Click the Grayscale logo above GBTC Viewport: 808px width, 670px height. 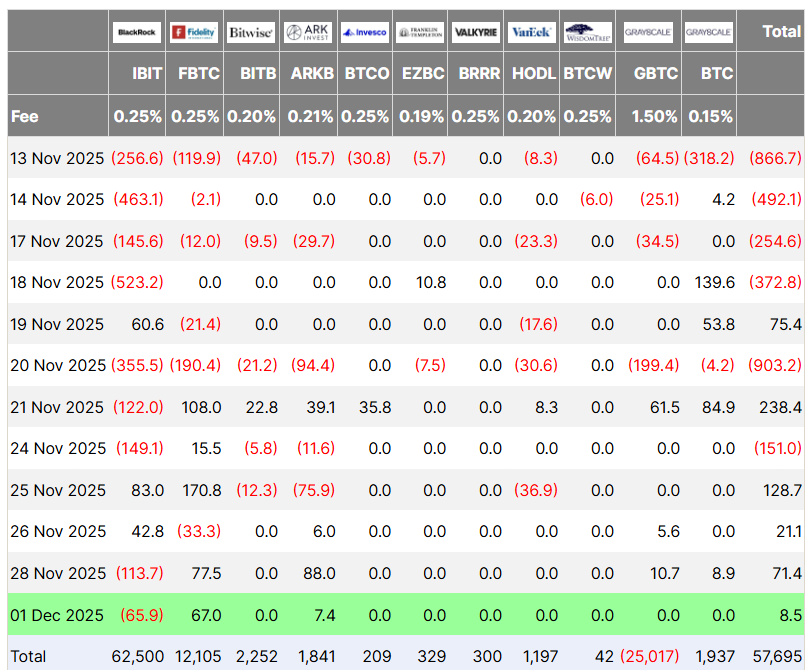click(648, 32)
